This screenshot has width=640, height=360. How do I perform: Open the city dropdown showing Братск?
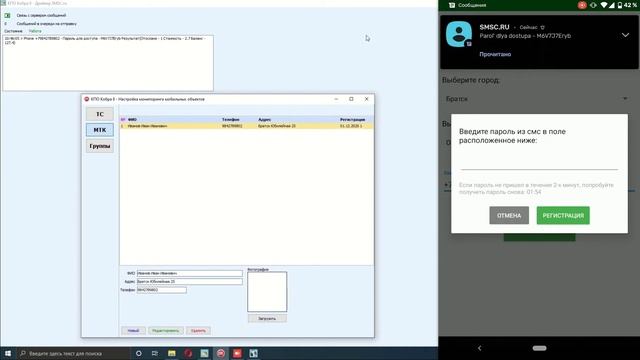tap(537, 99)
